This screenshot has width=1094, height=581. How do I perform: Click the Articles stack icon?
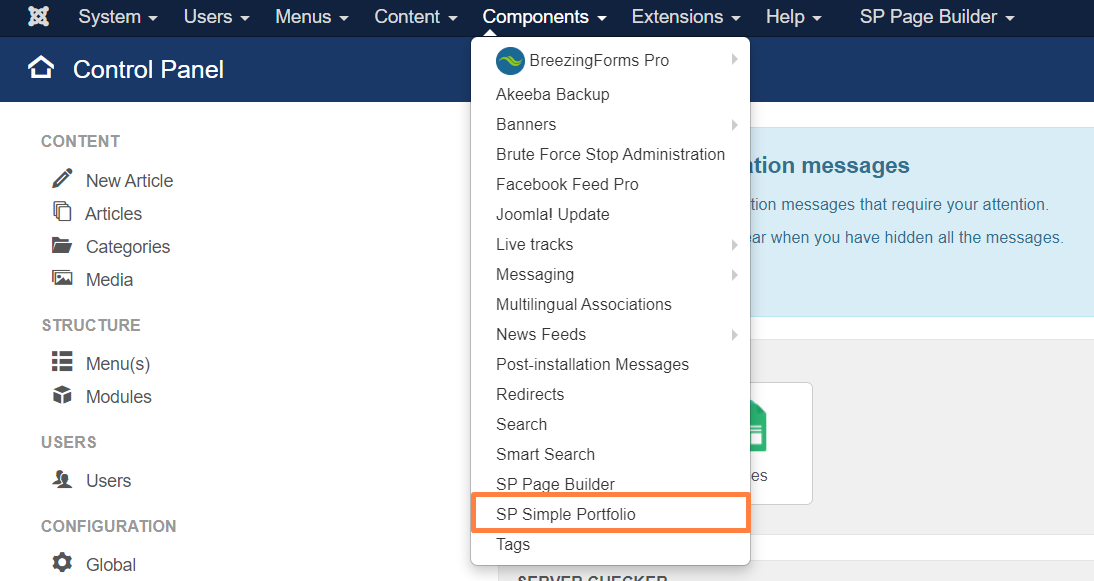click(62, 211)
